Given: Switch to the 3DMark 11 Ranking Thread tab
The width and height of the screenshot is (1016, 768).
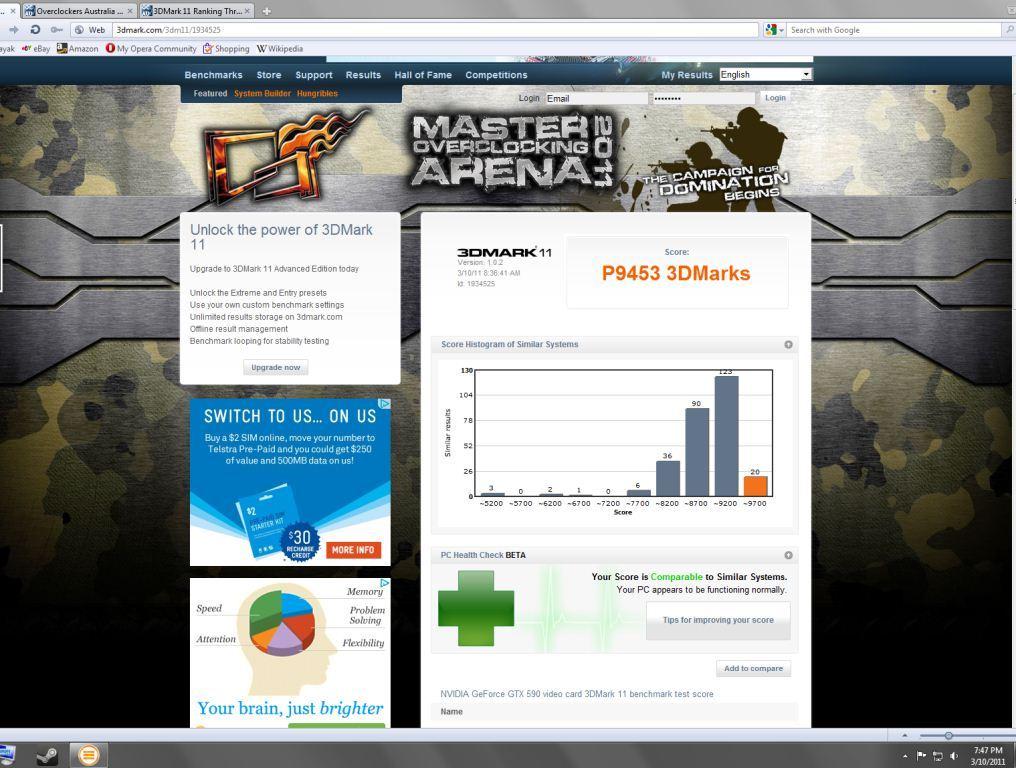Looking at the screenshot, I should [x=196, y=11].
